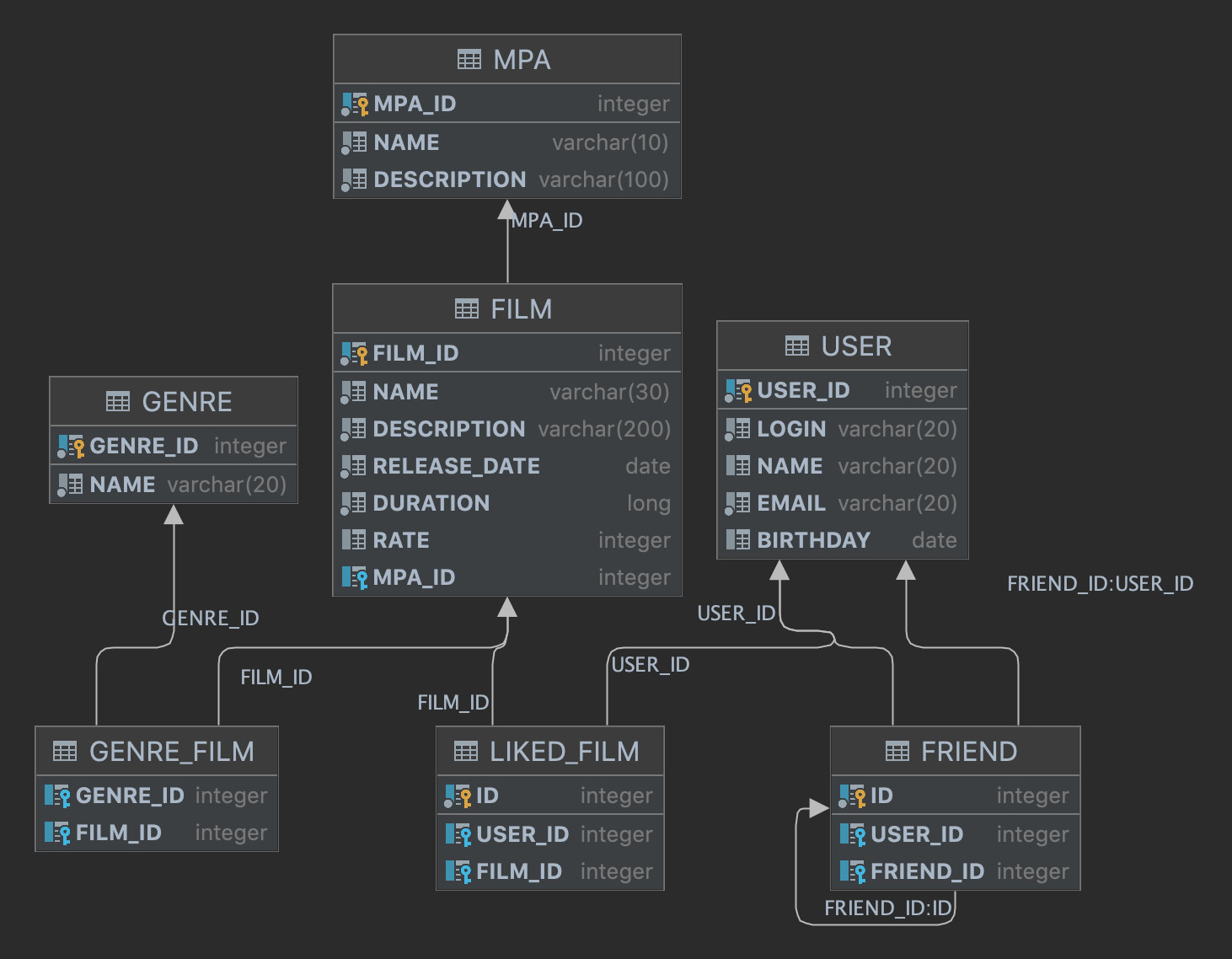Click foreign key icon beside FILM_ID in LIKED_FILM
1232x959 pixels.
click(x=458, y=872)
